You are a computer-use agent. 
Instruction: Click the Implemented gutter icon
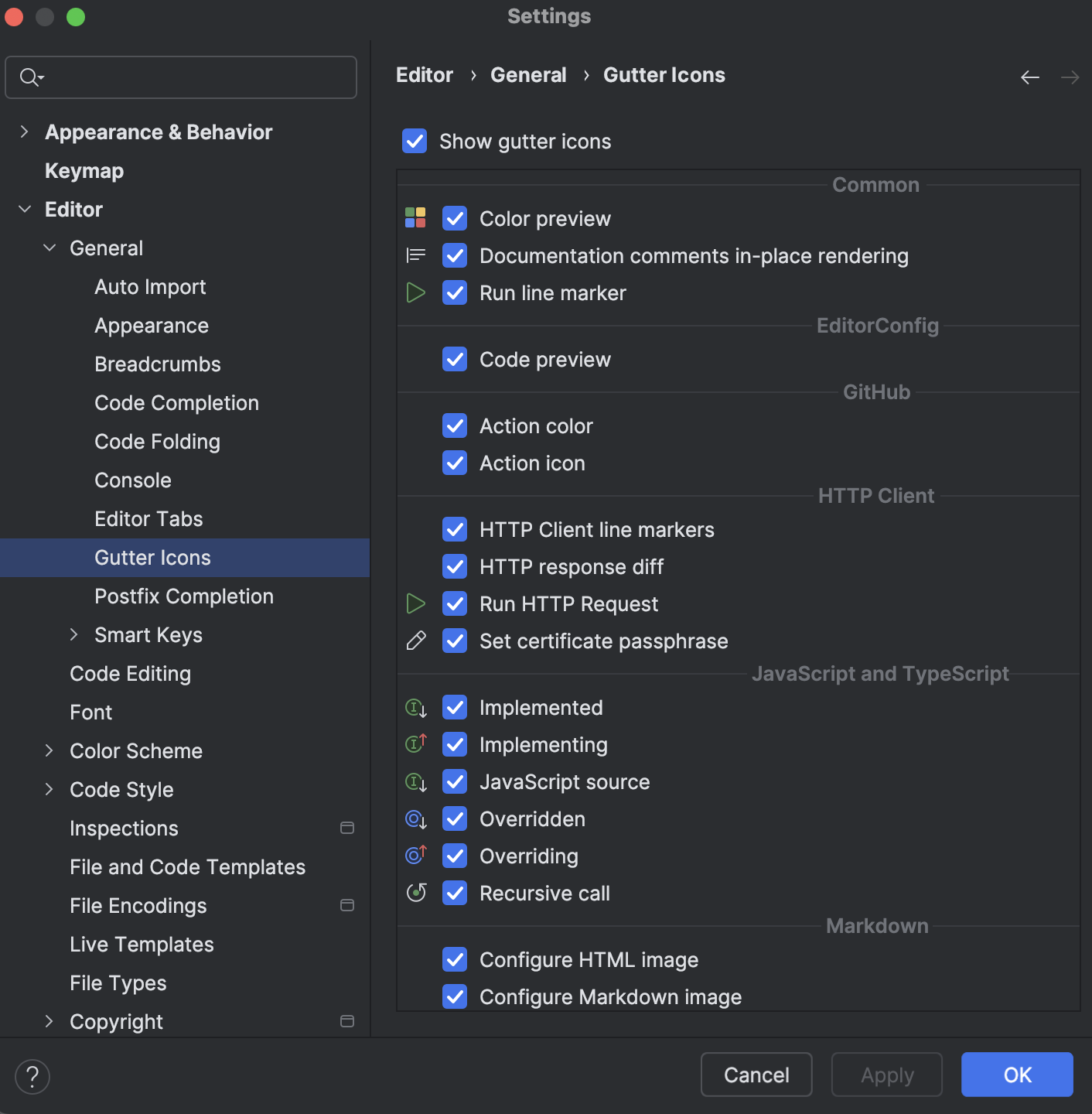pyautogui.click(x=415, y=707)
